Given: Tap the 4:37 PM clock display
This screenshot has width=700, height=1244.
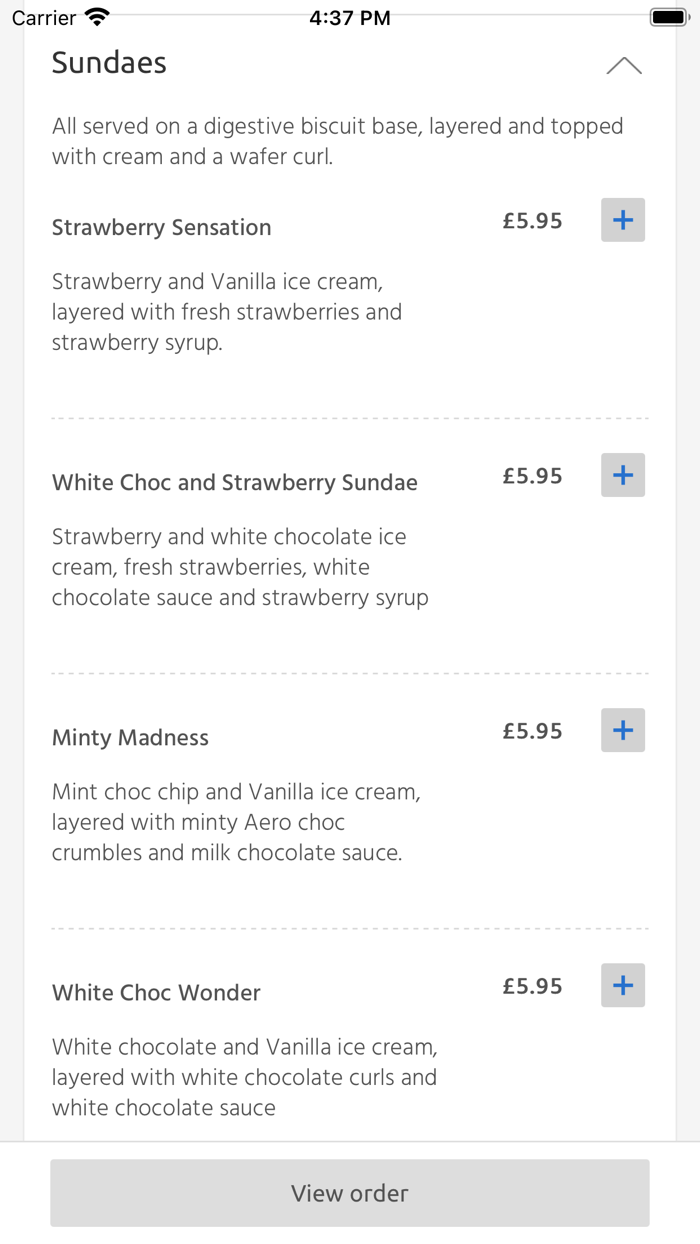Looking at the screenshot, I should pyautogui.click(x=350, y=16).
